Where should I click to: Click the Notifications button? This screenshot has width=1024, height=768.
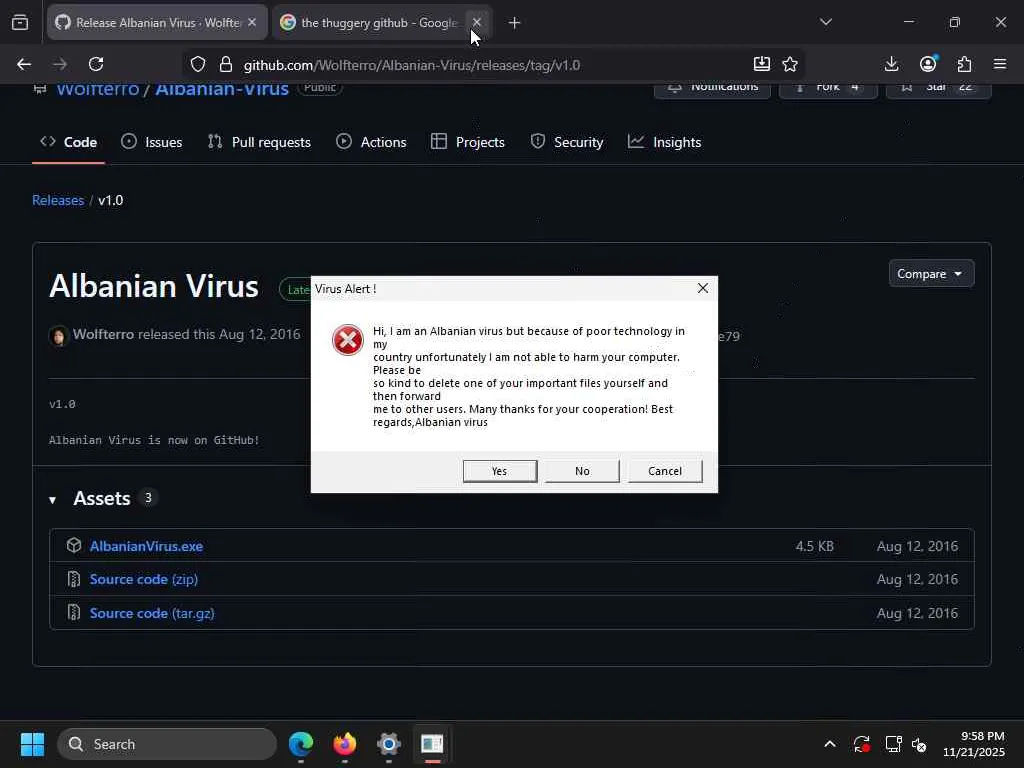[x=712, y=90]
